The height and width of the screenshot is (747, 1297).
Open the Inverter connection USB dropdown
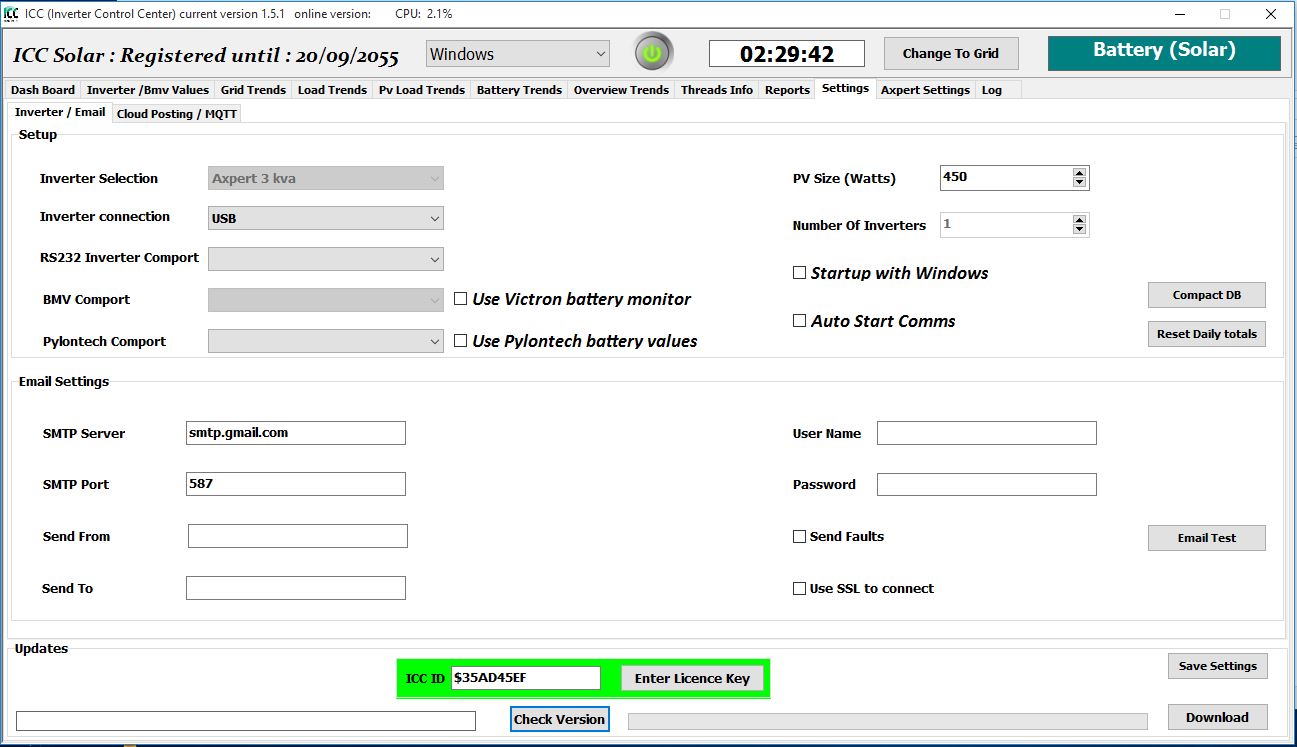pyautogui.click(x=326, y=218)
